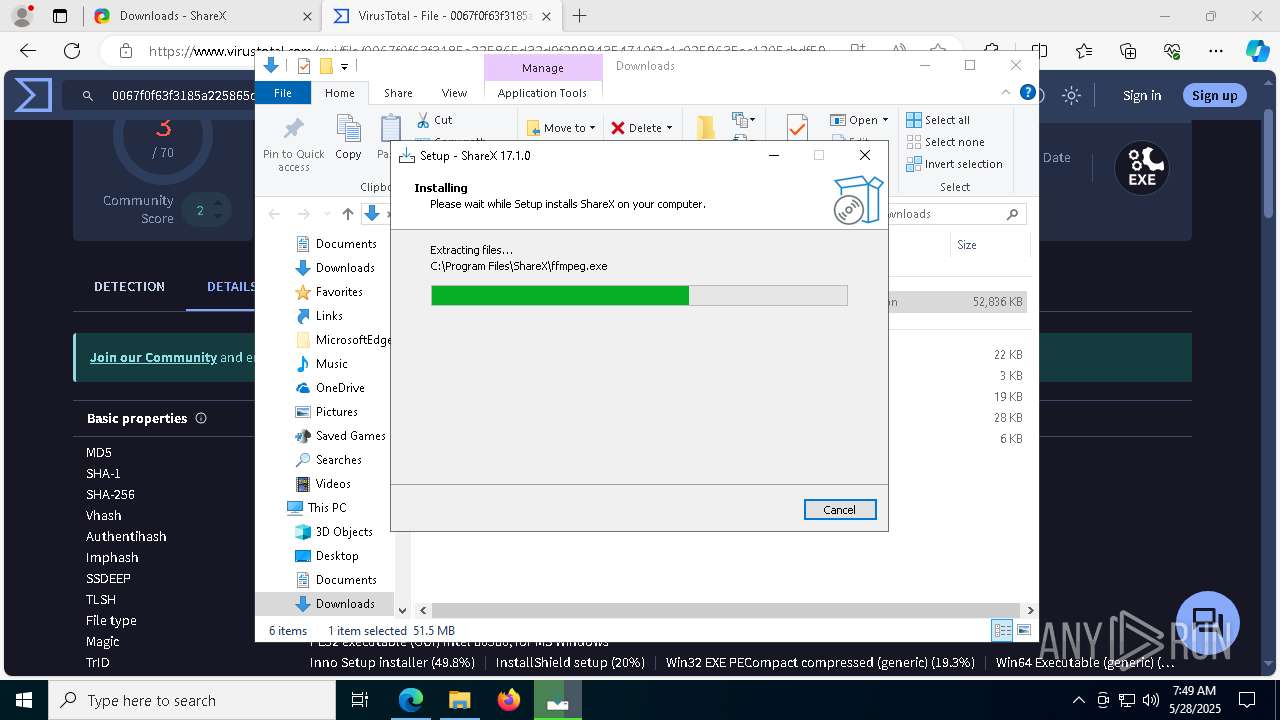The image size is (1280, 720).
Task: Click the Cut scissors icon
Action: point(424,119)
